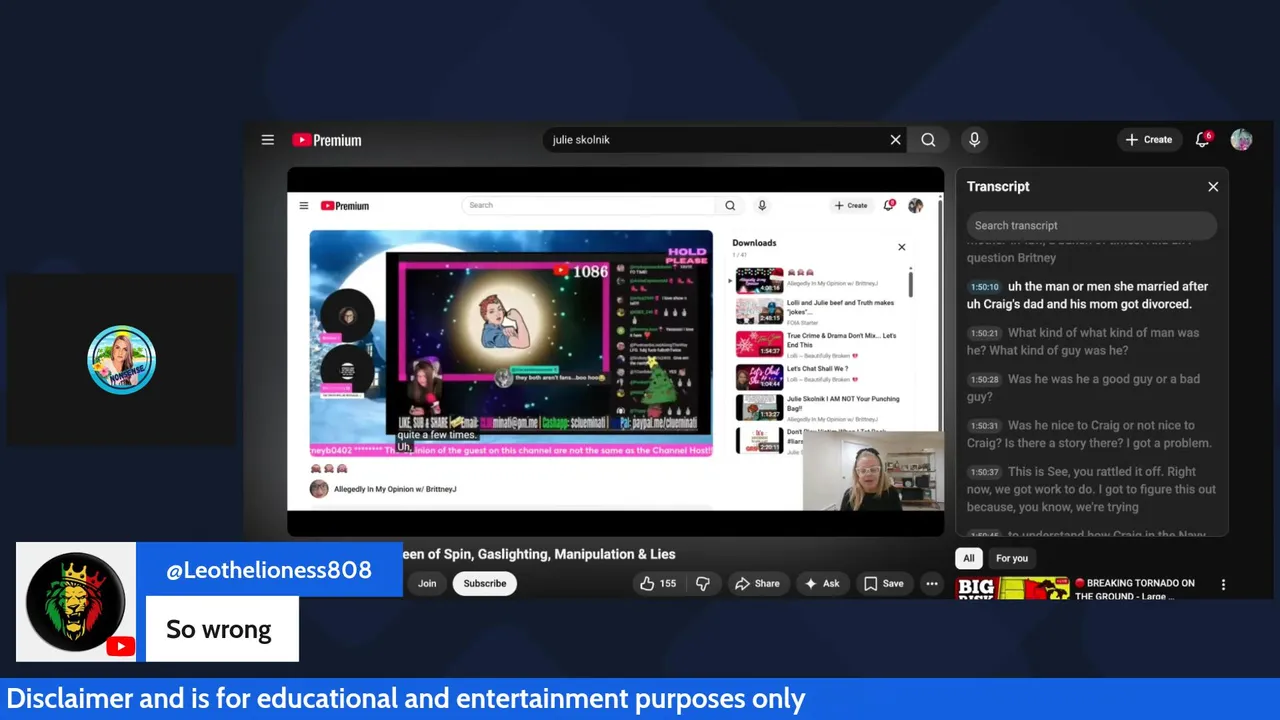The height and width of the screenshot is (720, 1280).
Task: Select transcript line 'Was he was he a good guy'
Action: click(x=1092, y=388)
